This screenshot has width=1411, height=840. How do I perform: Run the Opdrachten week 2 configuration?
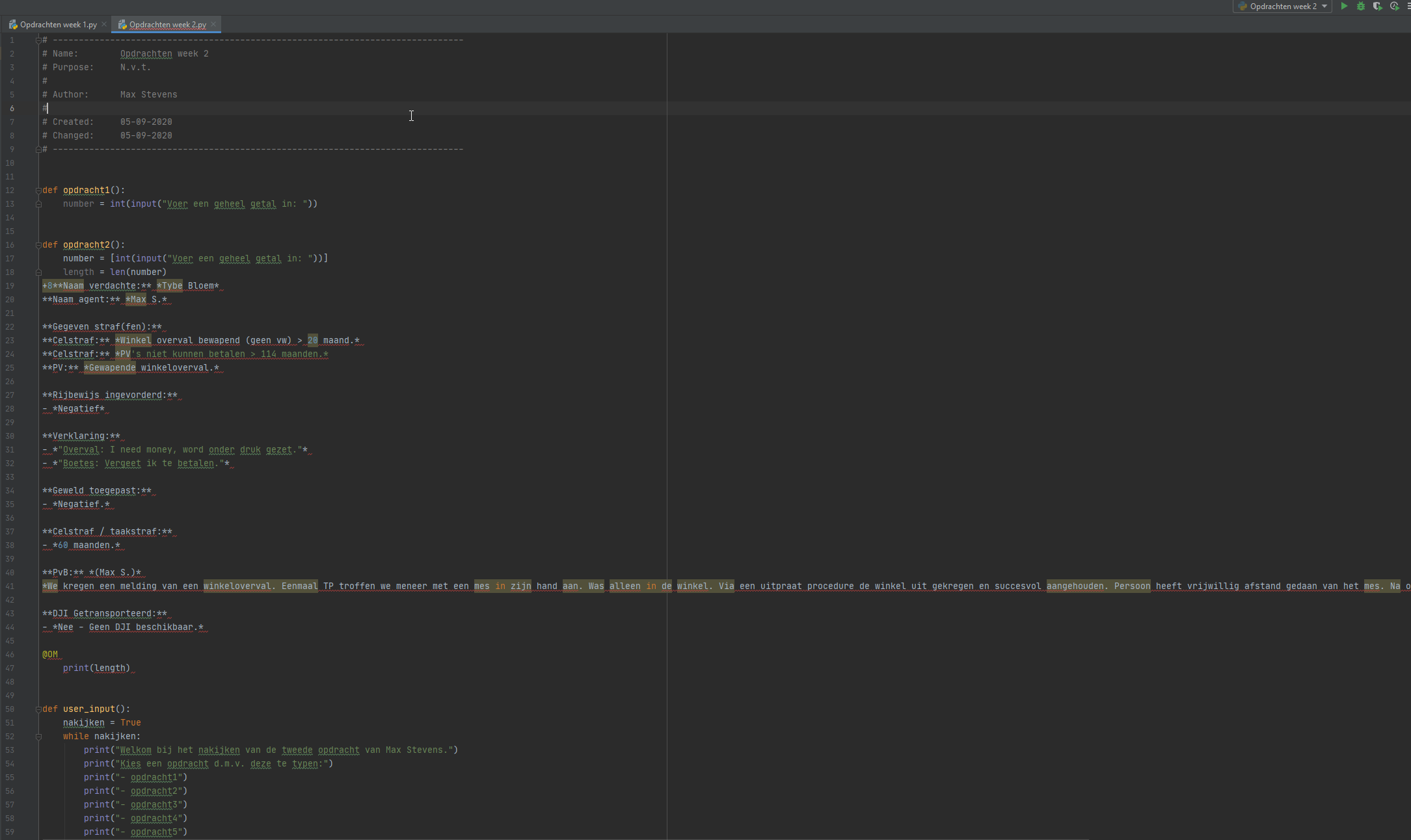coord(1344,7)
